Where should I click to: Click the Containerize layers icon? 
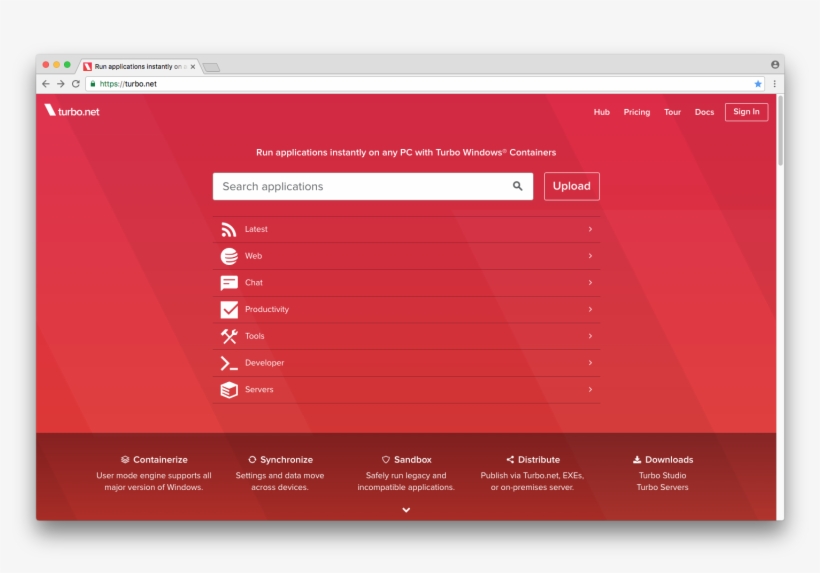[125, 460]
